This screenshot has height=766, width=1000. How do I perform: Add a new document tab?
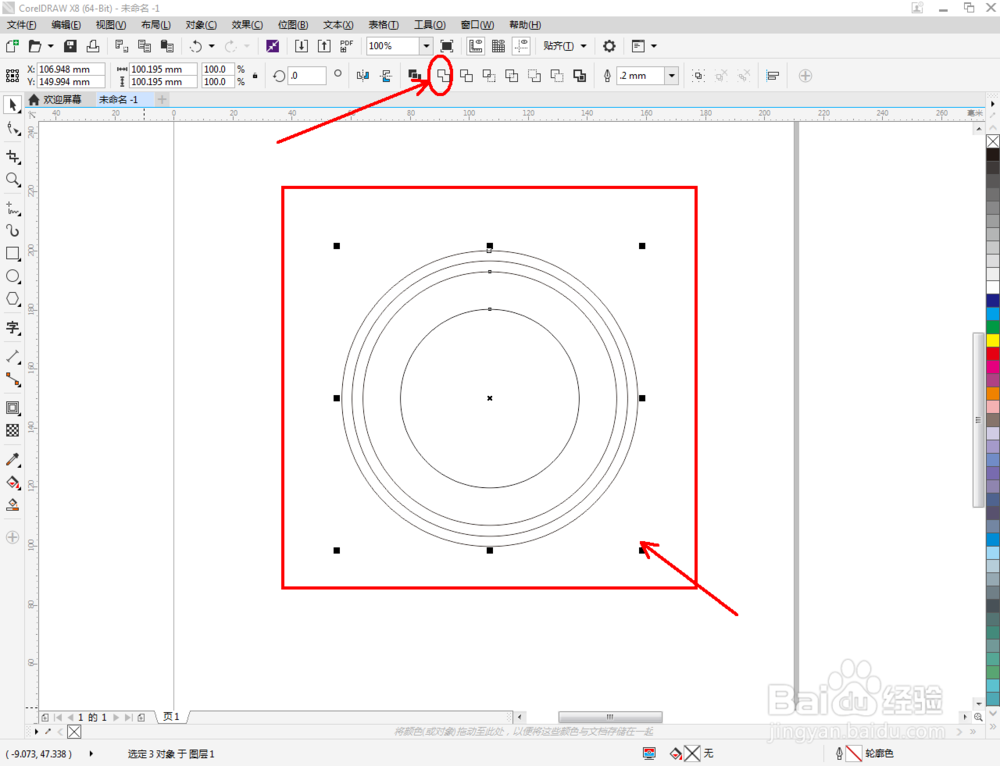162,99
